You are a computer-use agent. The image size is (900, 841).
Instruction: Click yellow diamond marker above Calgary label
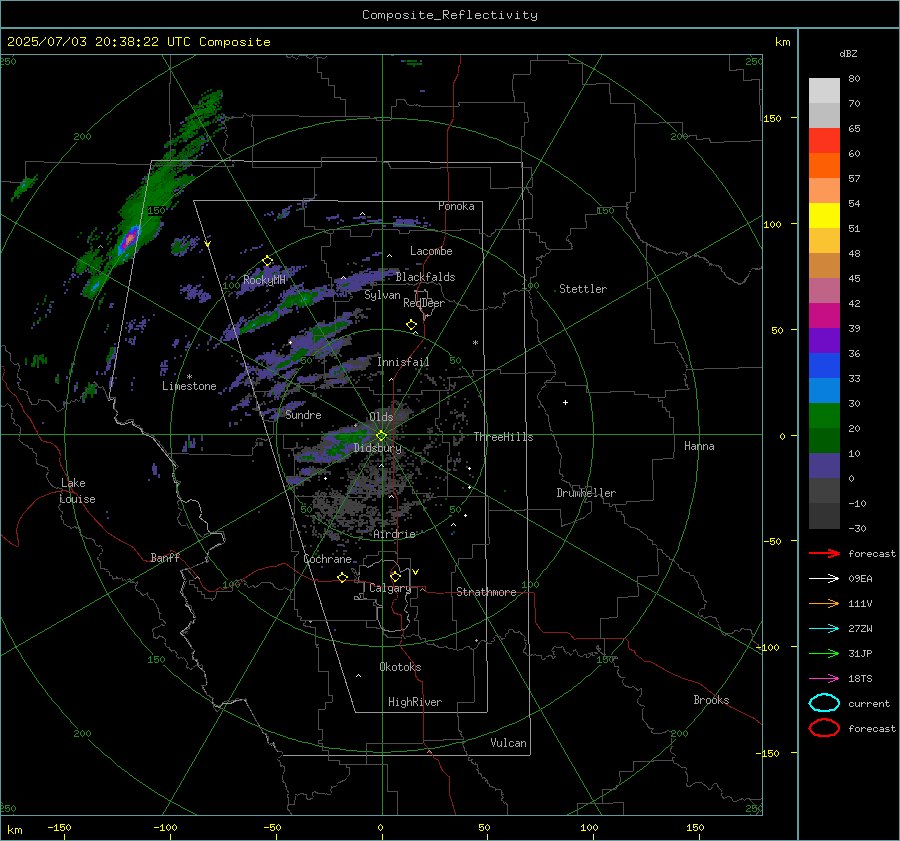pyautogui.click(x=395, y=576)
